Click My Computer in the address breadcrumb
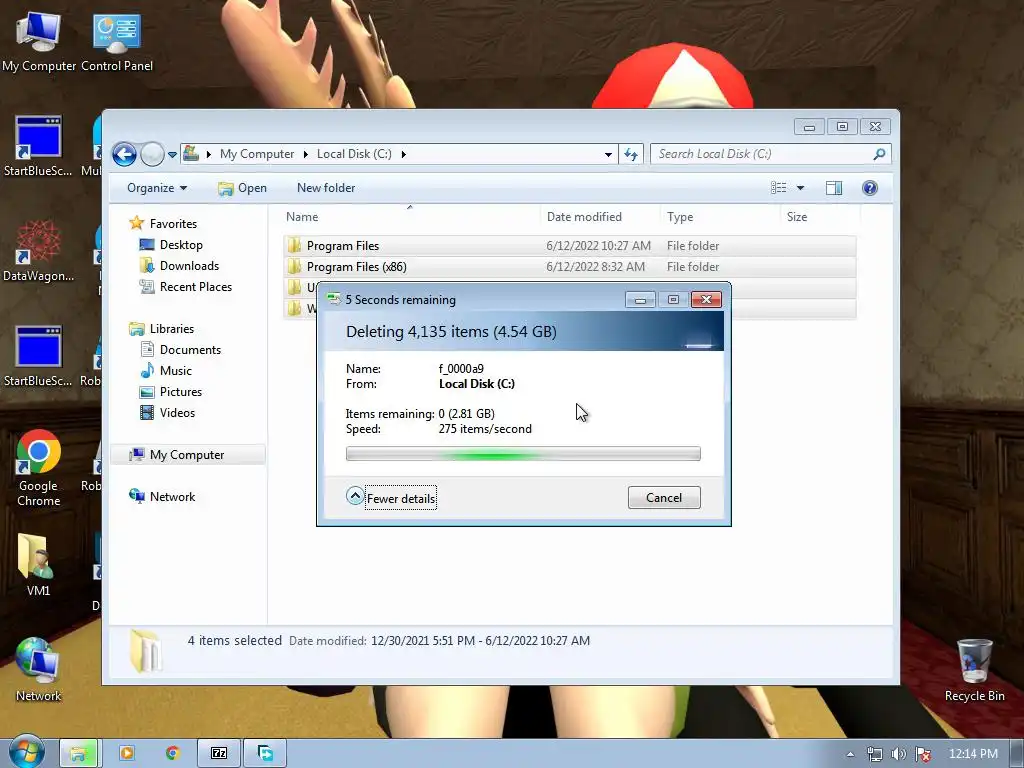1024x768 pixels. pos(257,154)
